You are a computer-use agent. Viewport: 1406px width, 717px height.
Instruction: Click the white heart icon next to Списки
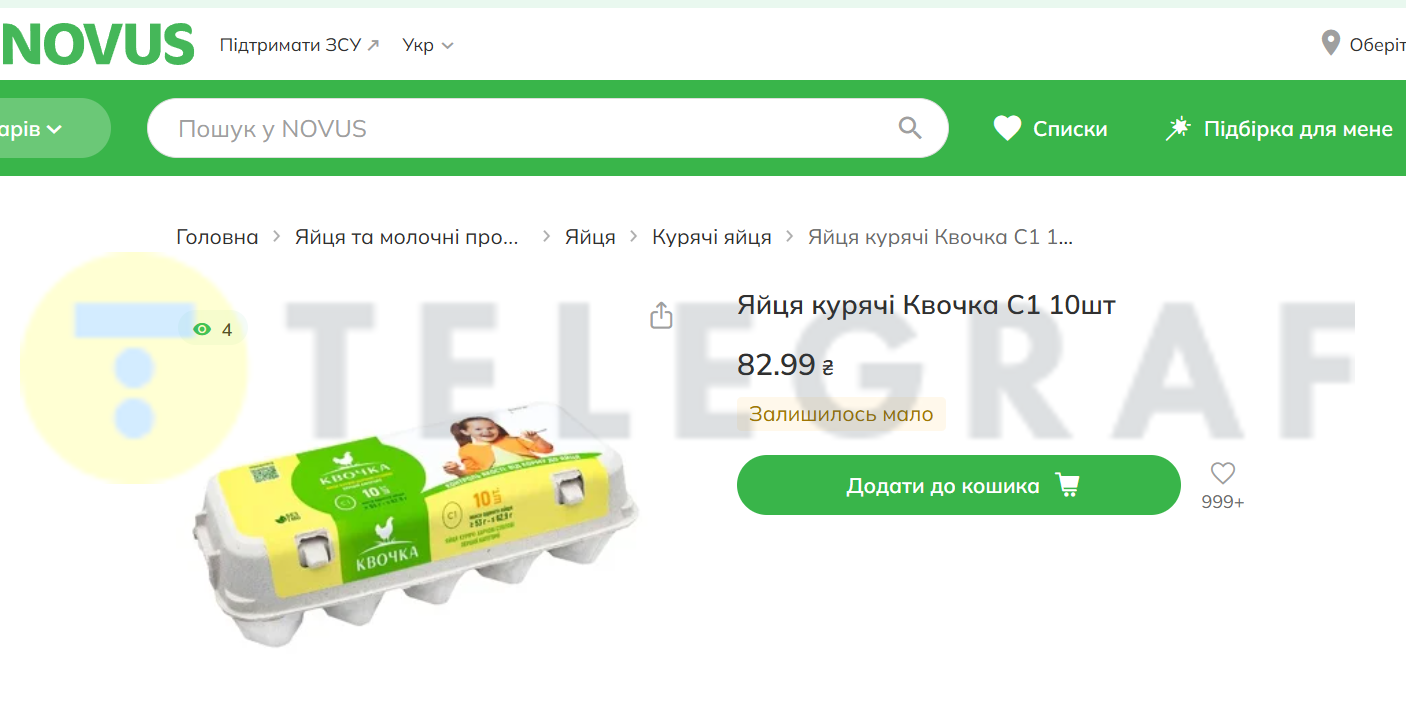coord(1007,128)
